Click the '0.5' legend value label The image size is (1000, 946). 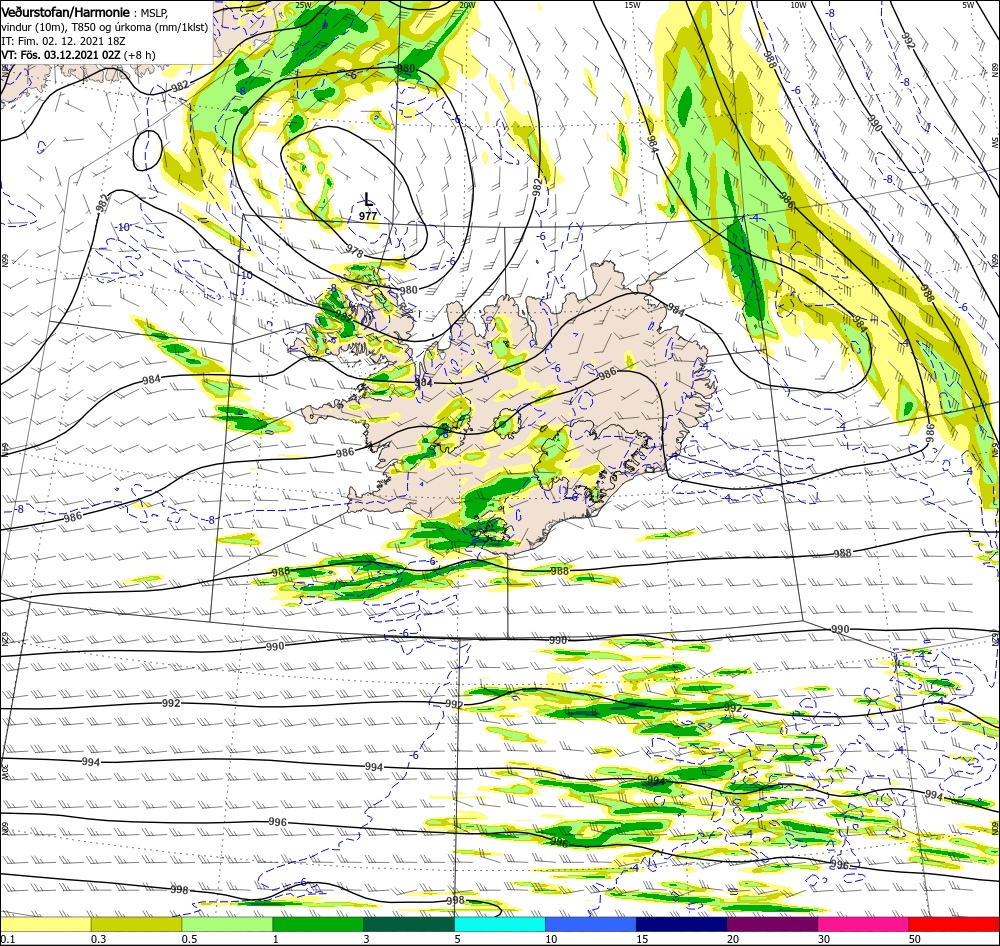click(x=189, y=939)
